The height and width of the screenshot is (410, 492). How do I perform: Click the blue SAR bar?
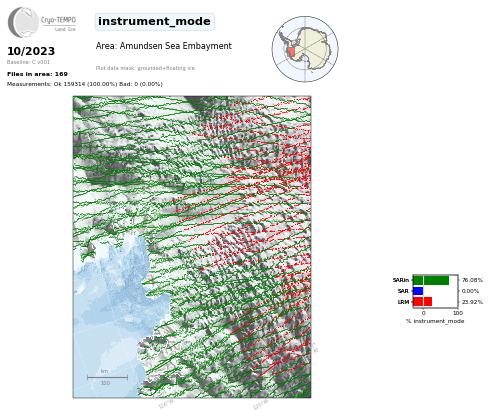point(418,291)
